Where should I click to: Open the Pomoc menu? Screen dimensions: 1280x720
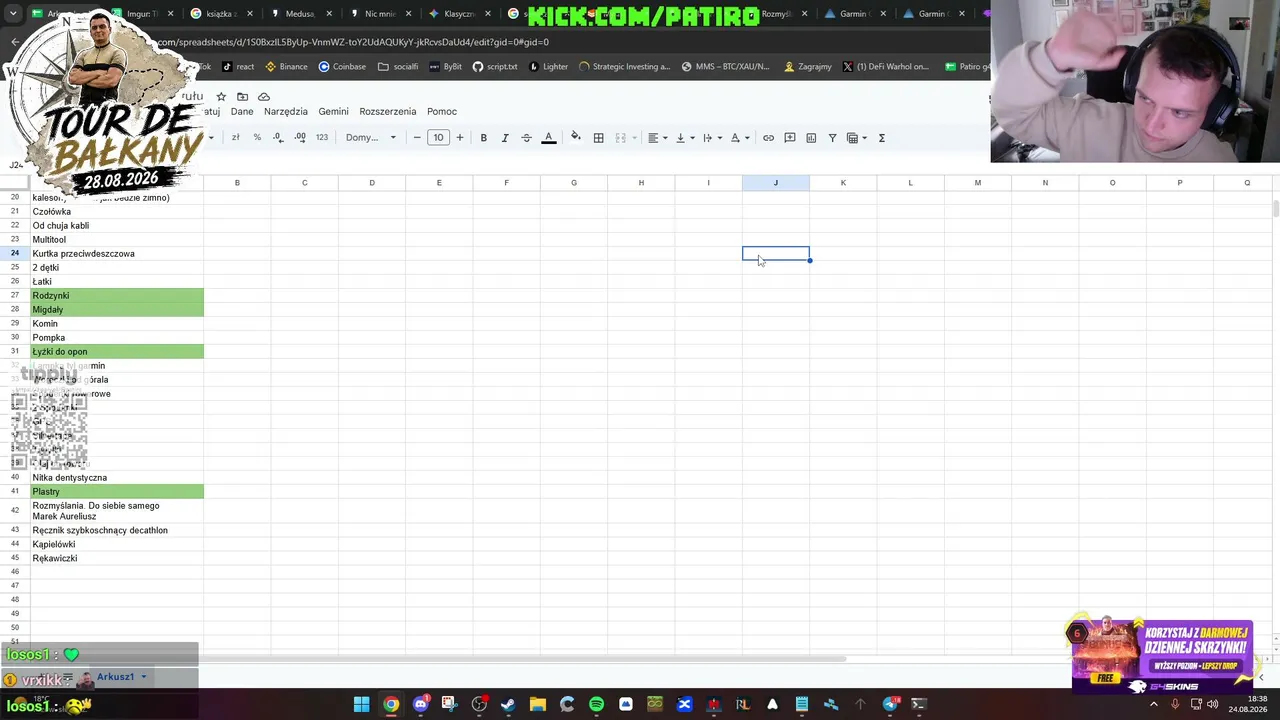click(x=442, y=112)
